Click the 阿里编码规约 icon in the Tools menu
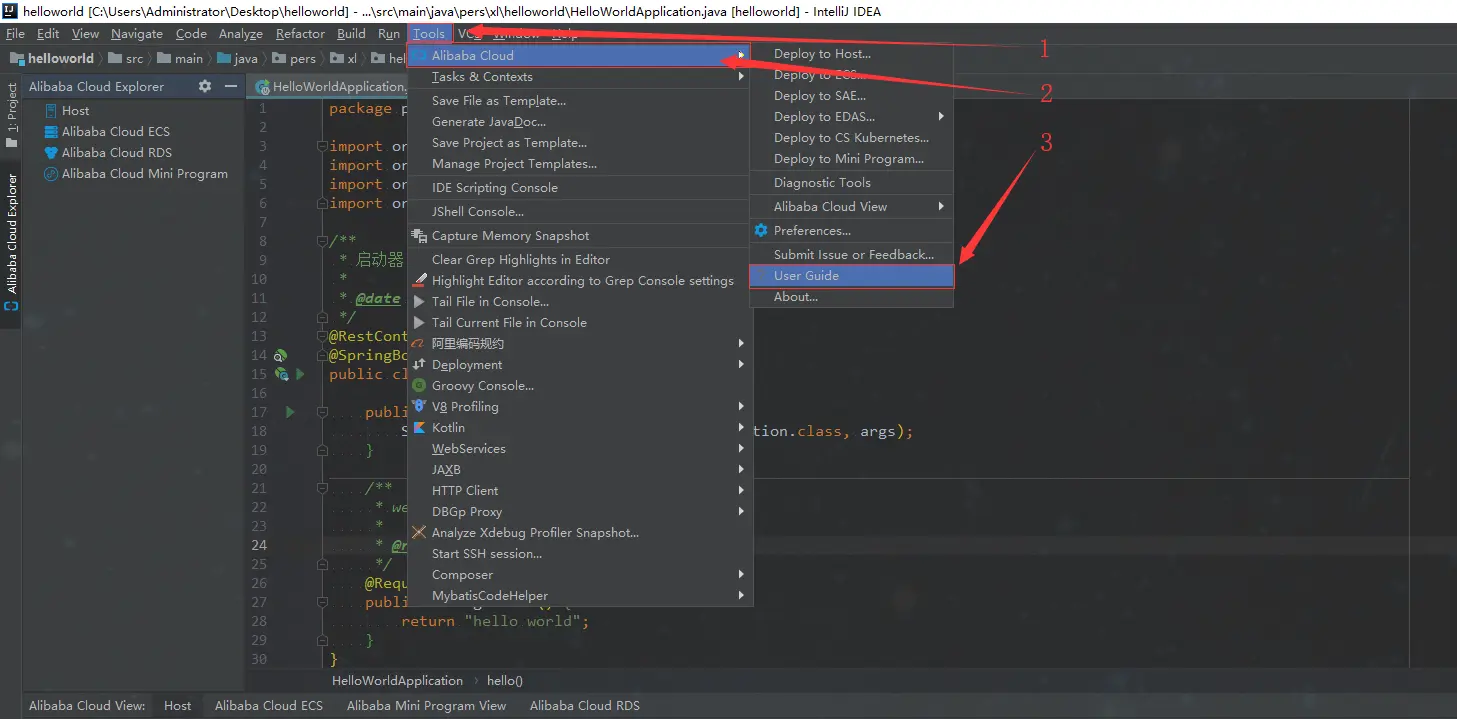 pyautogui.click(x=420, y=343)
